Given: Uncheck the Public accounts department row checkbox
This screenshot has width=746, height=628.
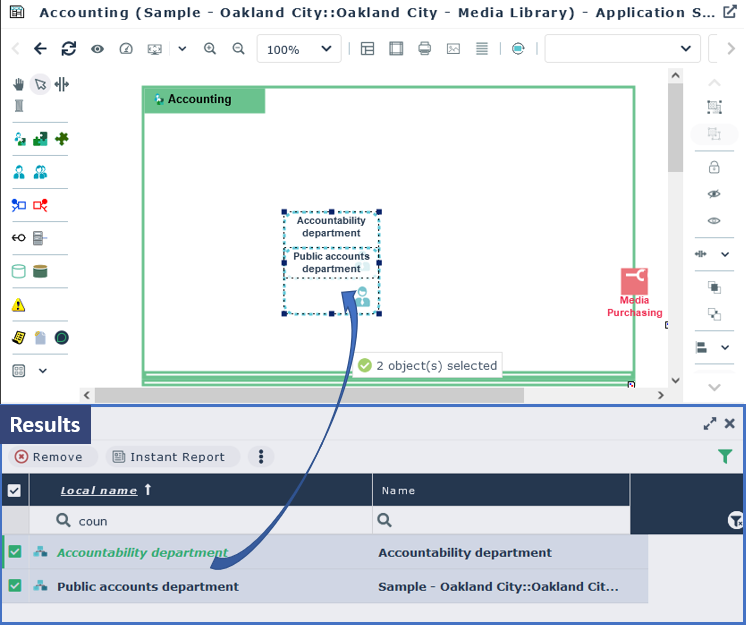Looking at the screenshot, I should (x=15, y=586).
